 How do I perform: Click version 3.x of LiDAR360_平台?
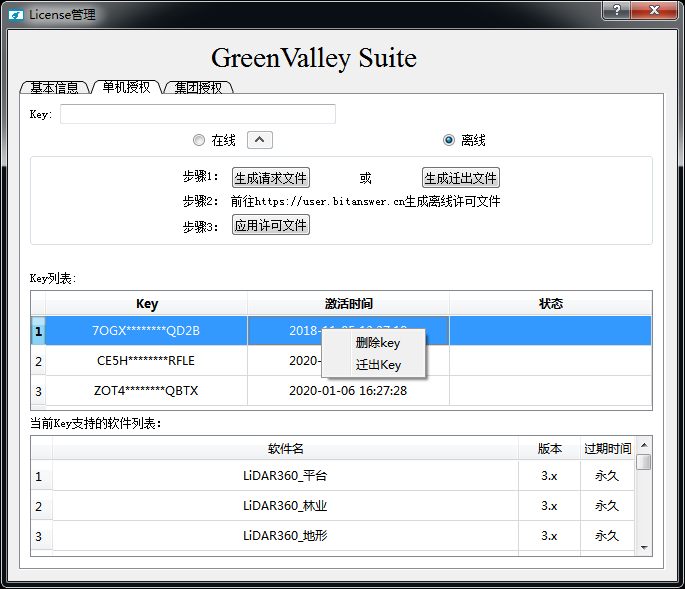549,475
